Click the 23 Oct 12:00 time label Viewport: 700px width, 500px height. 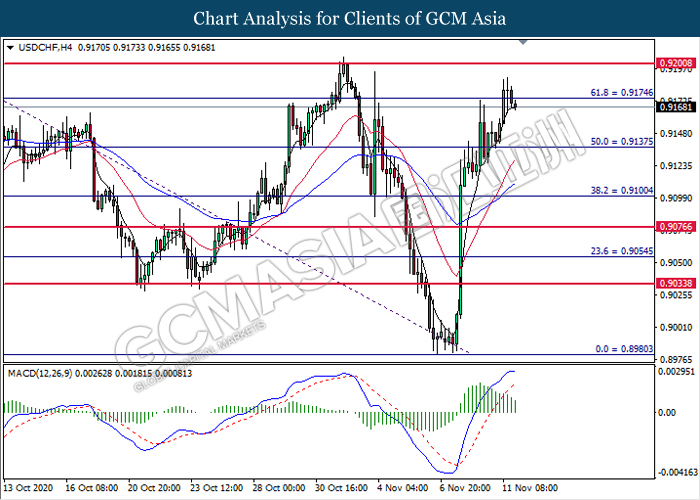(217, 488)
